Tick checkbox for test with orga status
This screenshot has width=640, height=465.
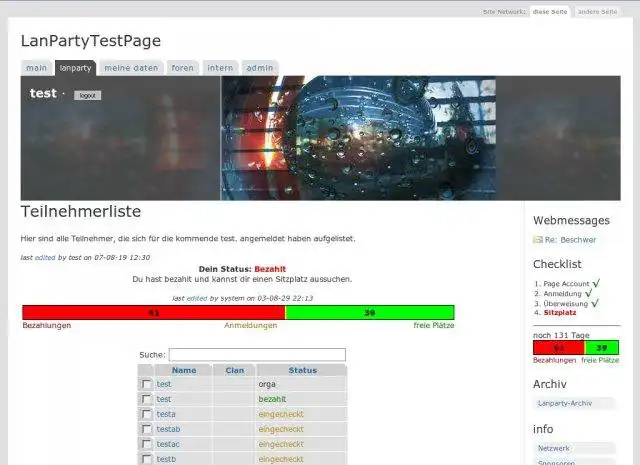146,384
